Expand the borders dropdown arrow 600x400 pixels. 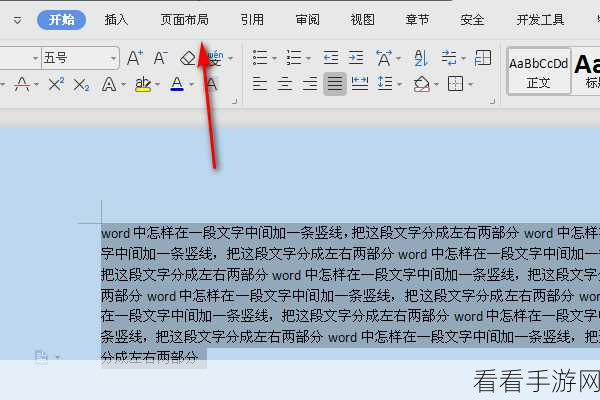click(x=470, y=84)
